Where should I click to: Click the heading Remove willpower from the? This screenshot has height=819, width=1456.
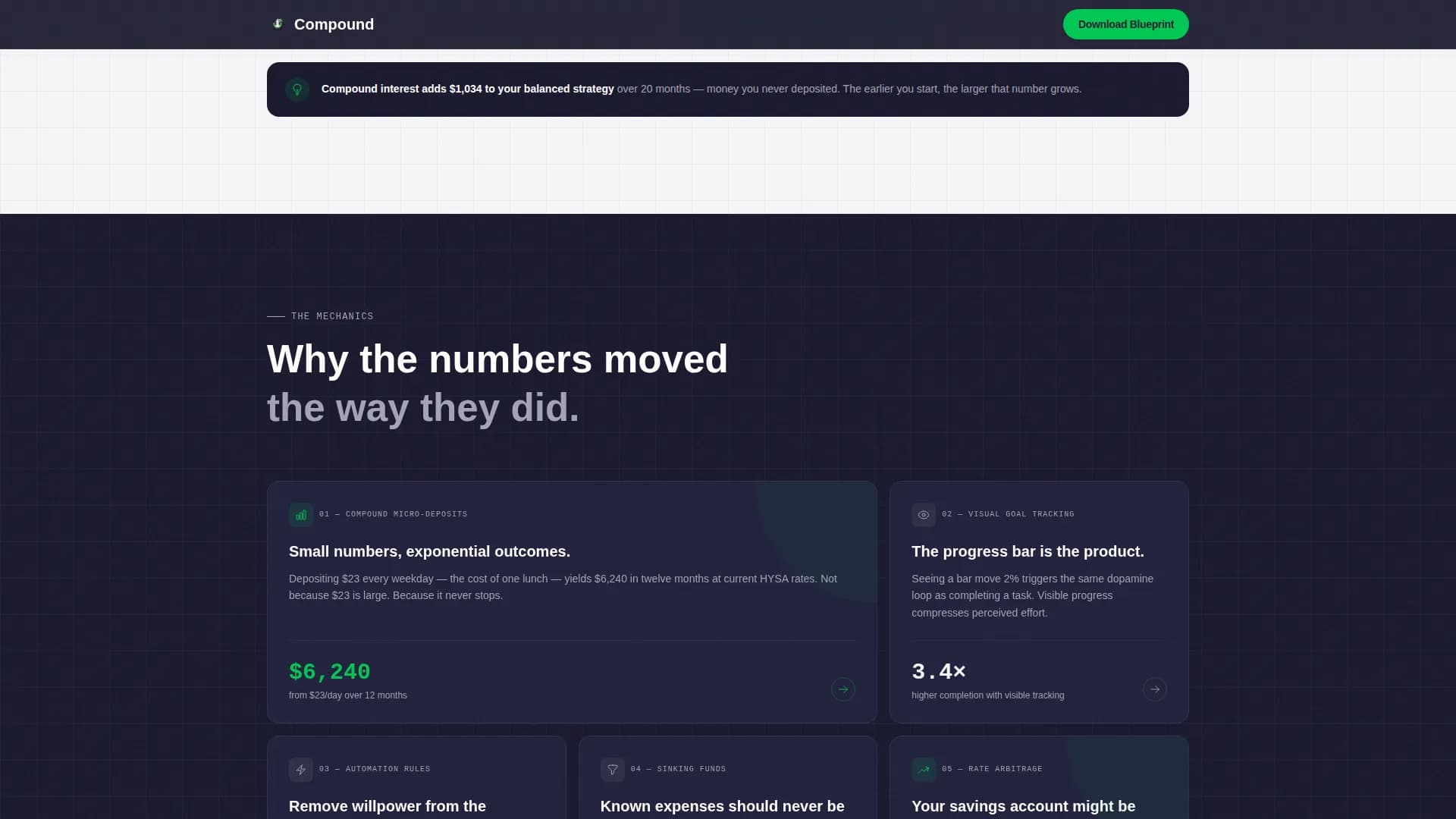387,806
